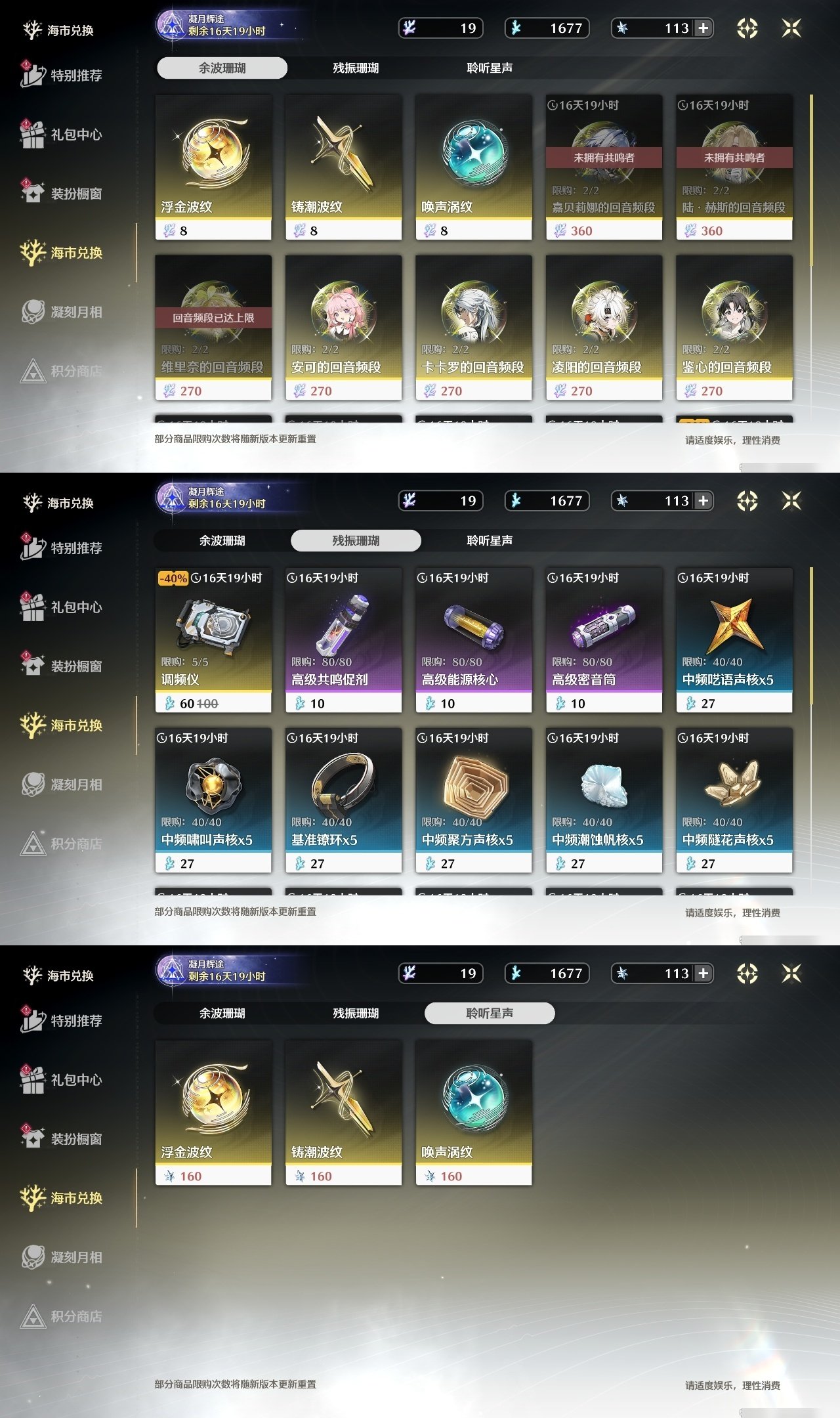
Task: Click scrollbar beside the 中频呓语声核x5 list
Action: click(x=812, y=637)
